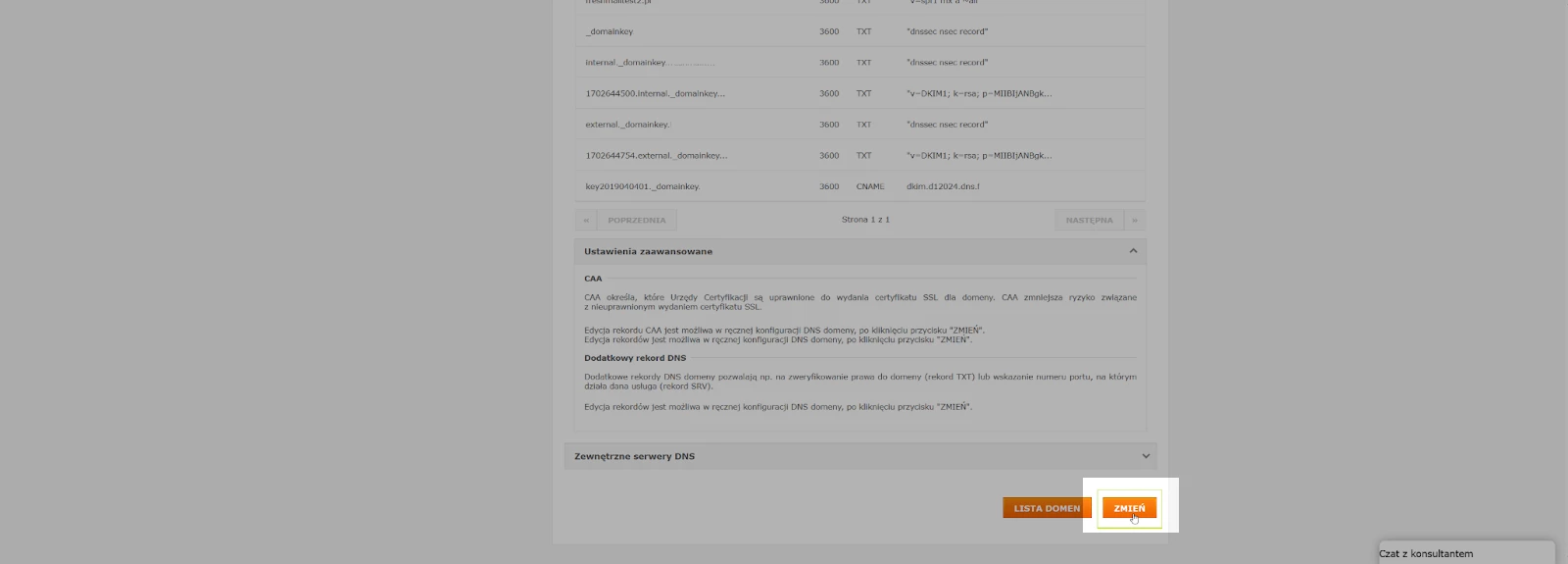Image resolution: width=1568 pixels, height=564 pixels.
Task: Click the Ustawienia zaawansowane heading text
Action: [x=648, y=251]
